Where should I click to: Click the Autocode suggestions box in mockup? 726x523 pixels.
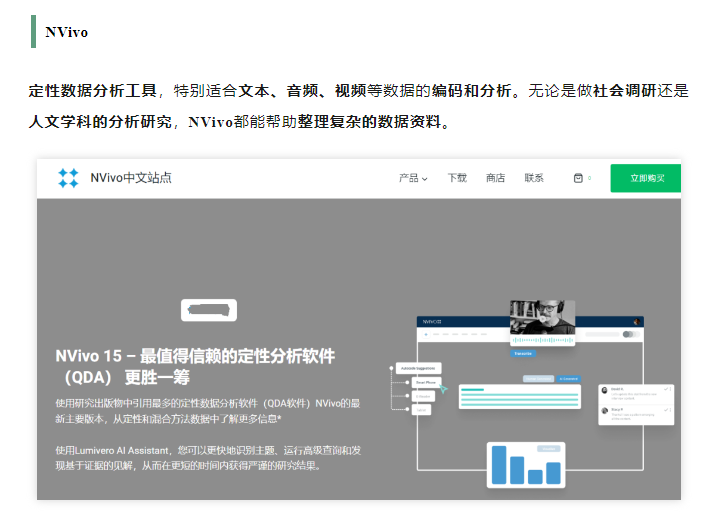click(x=418, y=368)
